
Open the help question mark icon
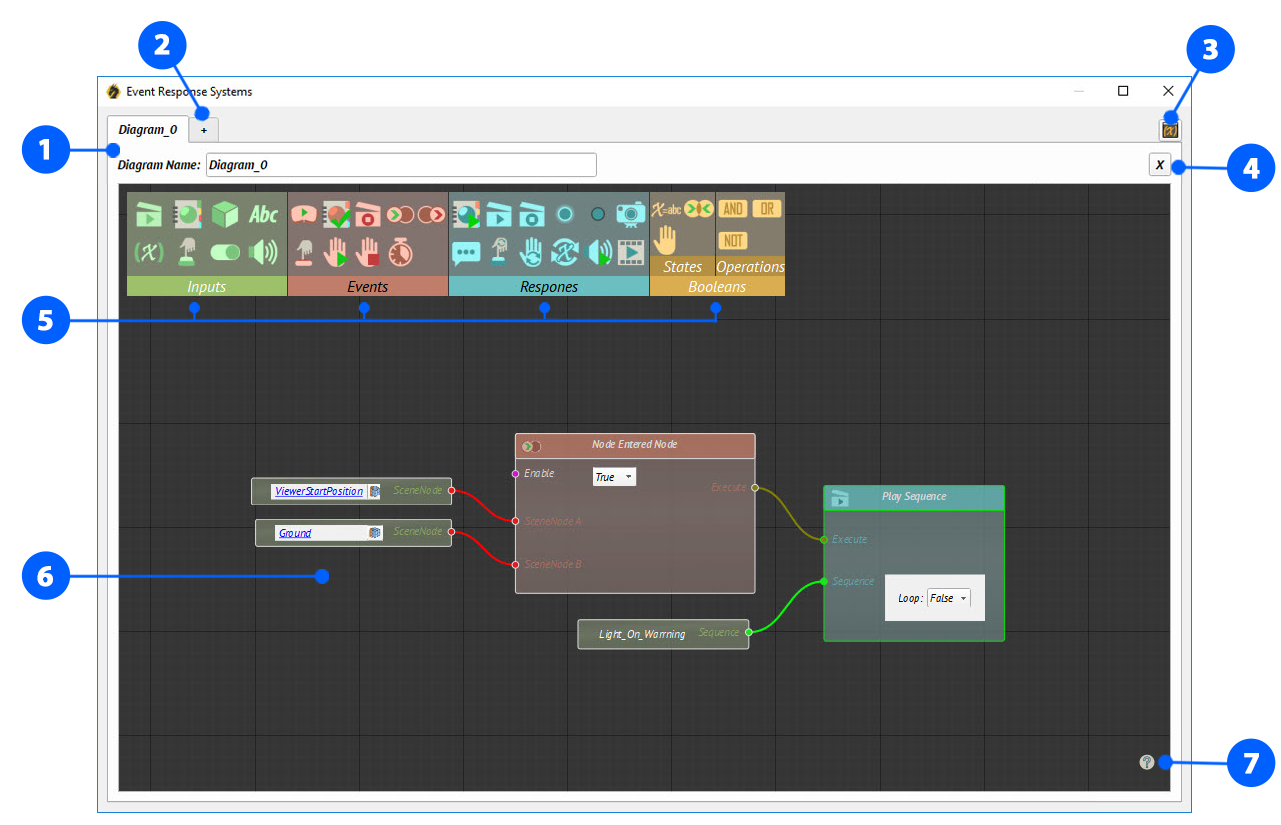[1147, 762]
